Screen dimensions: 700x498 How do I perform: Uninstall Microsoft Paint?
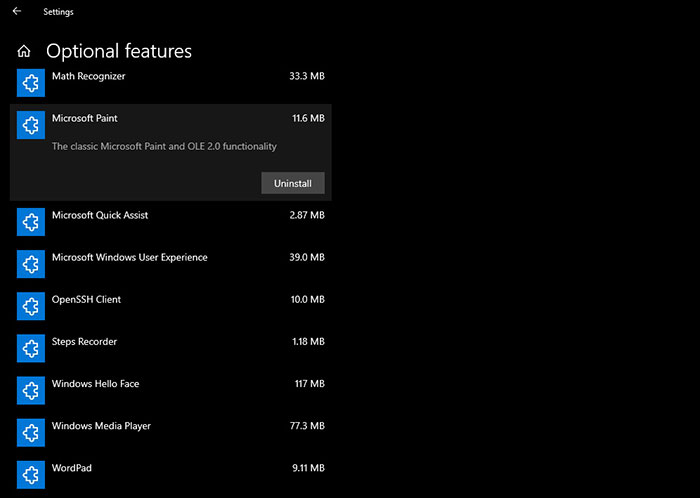(x=293, y=183)
